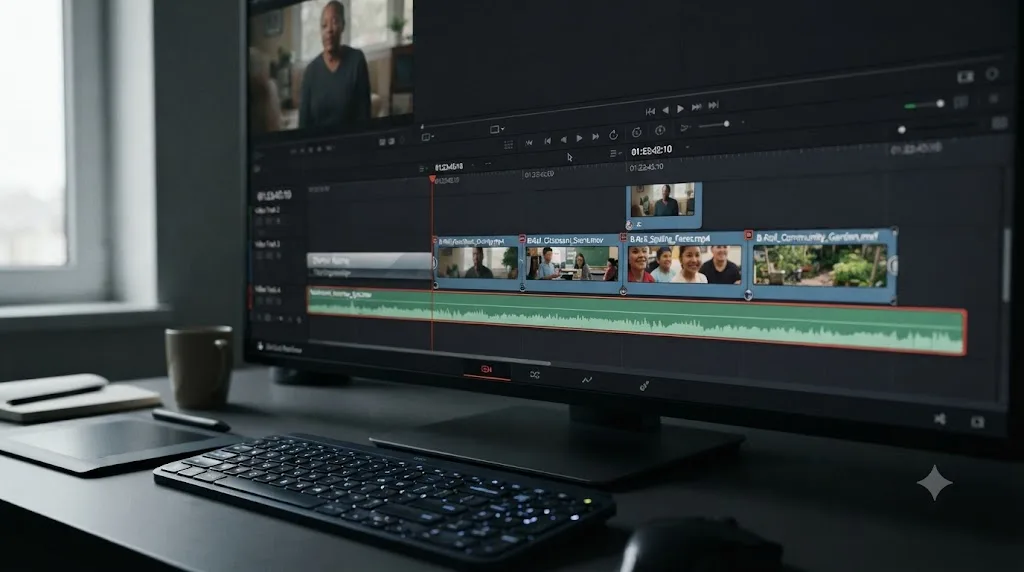Play the timeline from the lower transport bar

[579, 138]
